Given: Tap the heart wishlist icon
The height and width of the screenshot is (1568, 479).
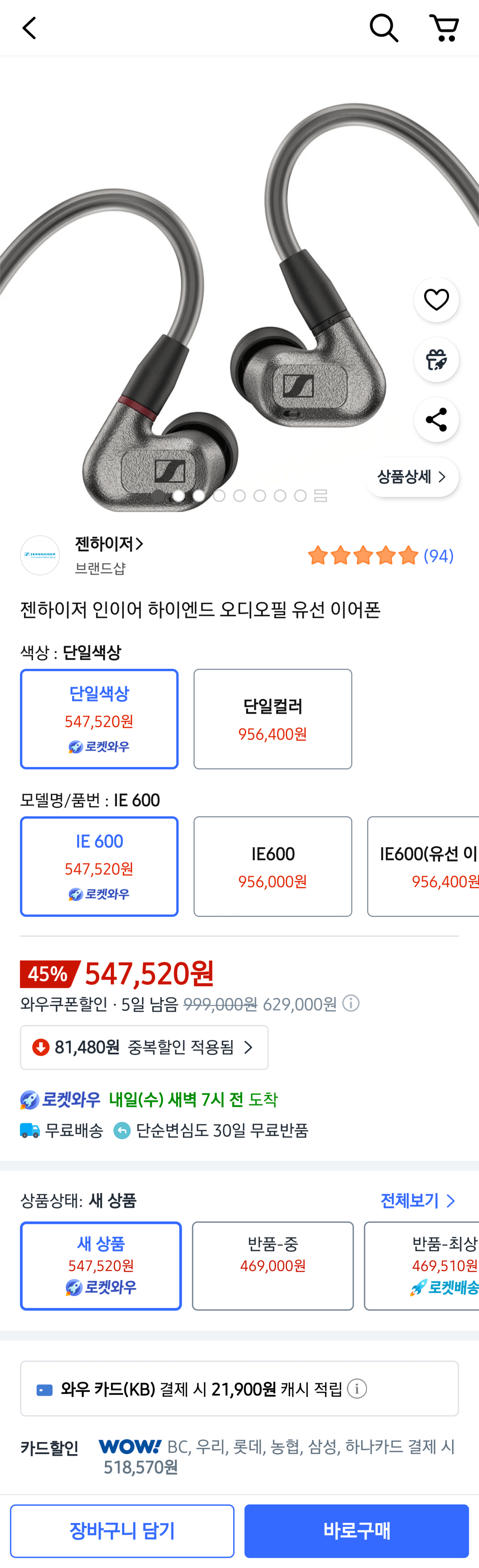Looking at the screenshot, I should [436, 300].
